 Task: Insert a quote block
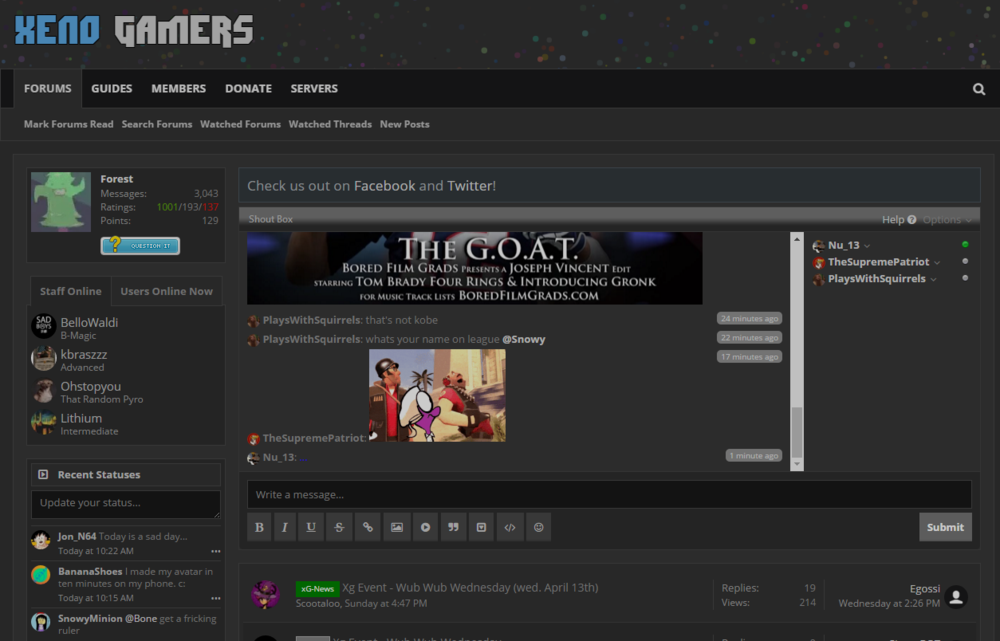coord(453,527)
